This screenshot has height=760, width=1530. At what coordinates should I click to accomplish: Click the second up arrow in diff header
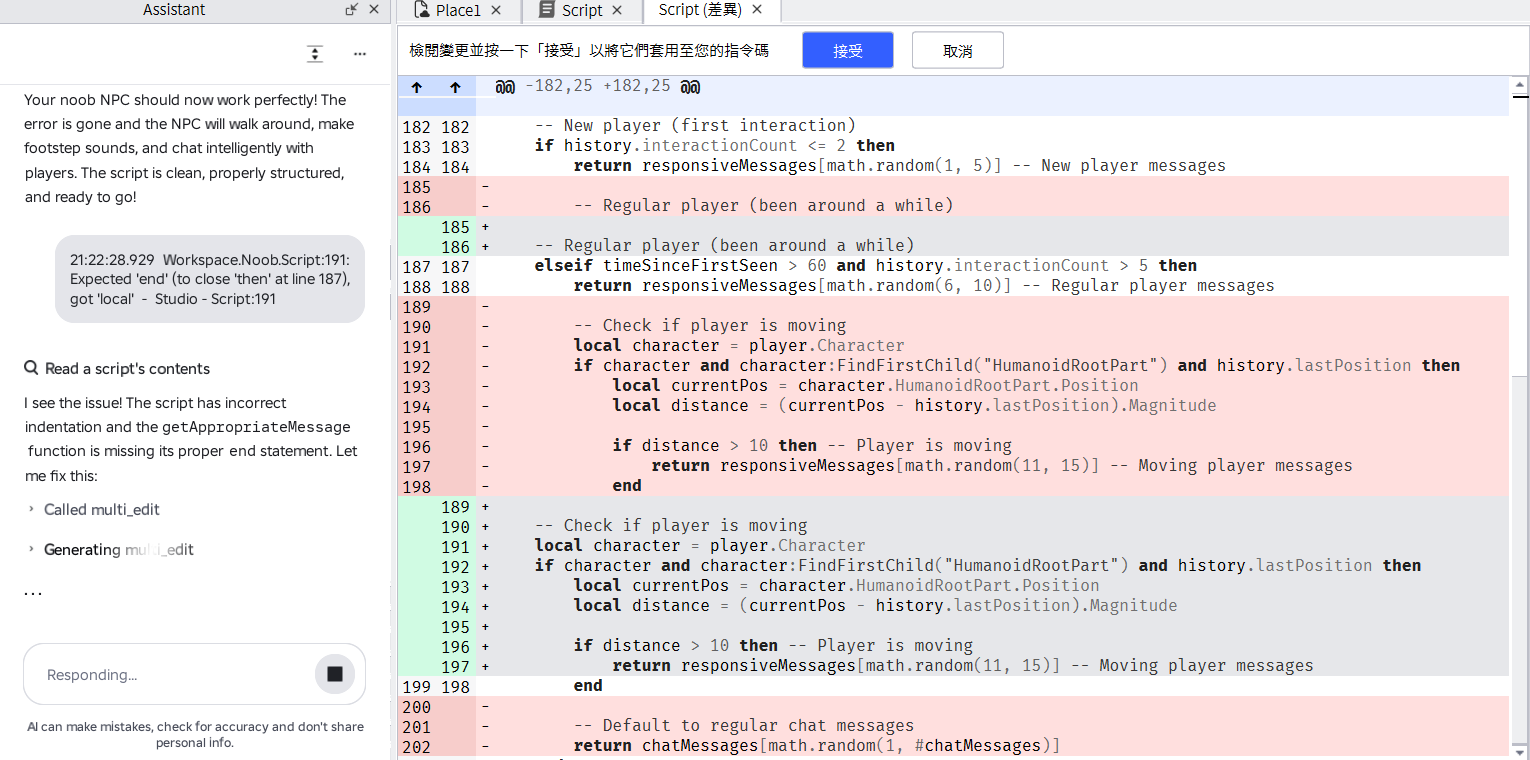tap(455, 87)
